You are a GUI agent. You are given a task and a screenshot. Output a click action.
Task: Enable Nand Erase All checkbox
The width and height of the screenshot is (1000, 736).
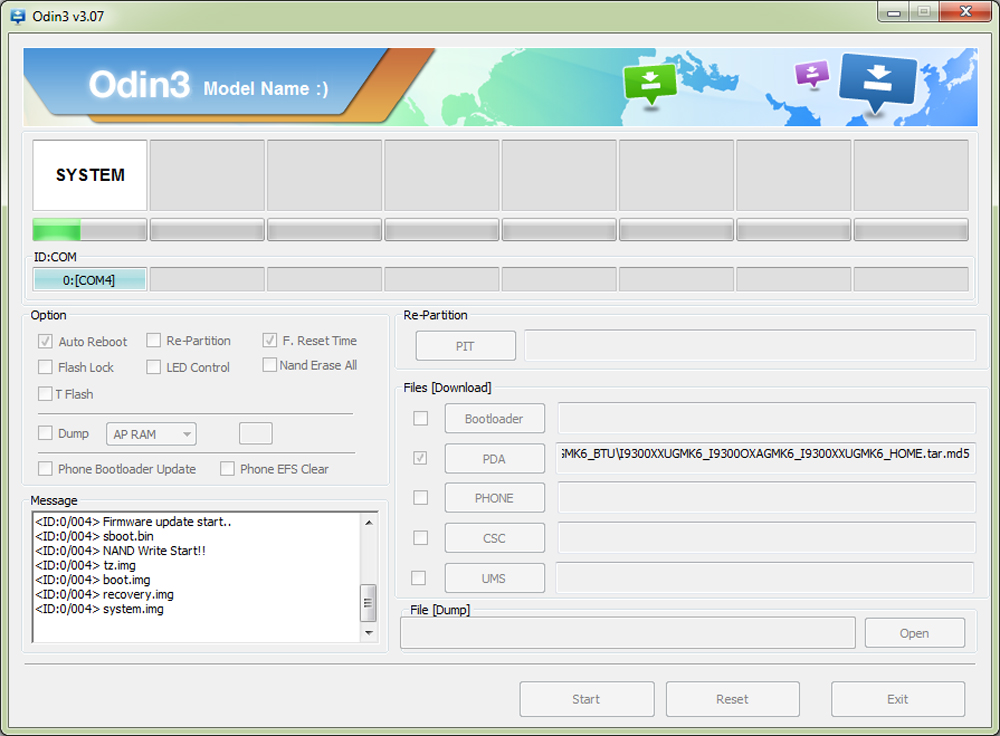(270, 365)
